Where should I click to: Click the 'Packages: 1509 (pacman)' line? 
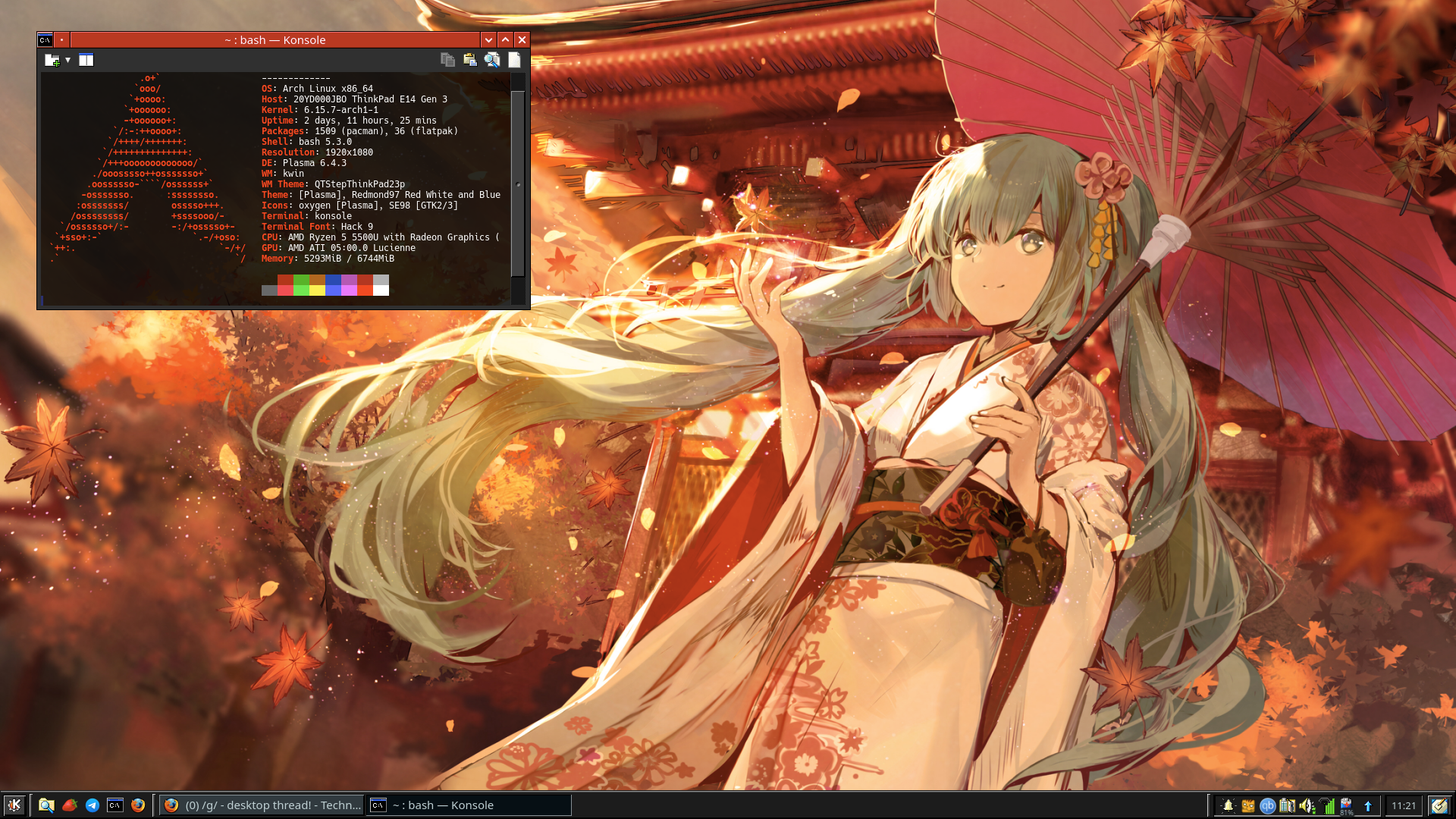coord(359,131)
